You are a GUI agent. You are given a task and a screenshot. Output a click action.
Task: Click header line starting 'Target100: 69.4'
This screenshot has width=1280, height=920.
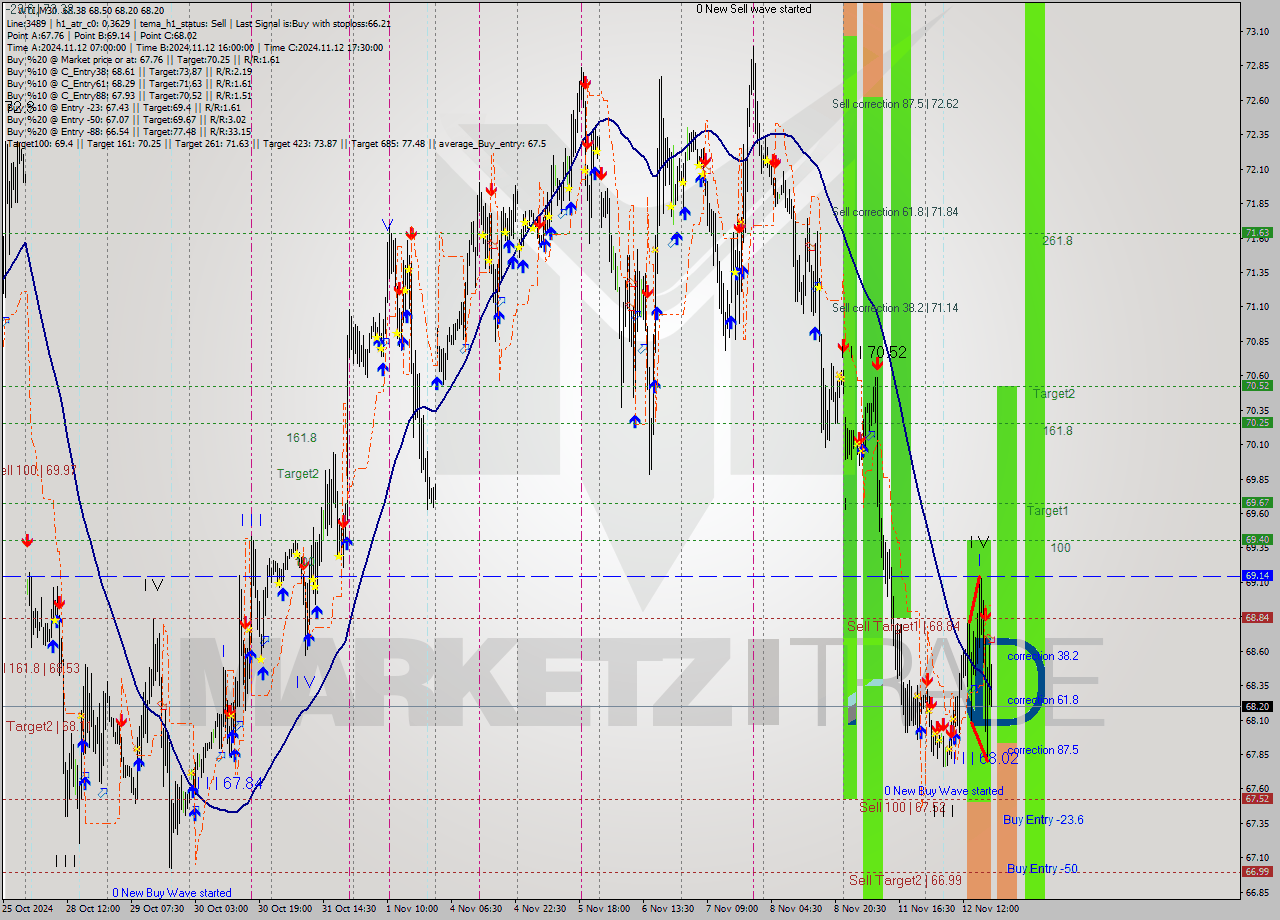[x=276, y=144]
